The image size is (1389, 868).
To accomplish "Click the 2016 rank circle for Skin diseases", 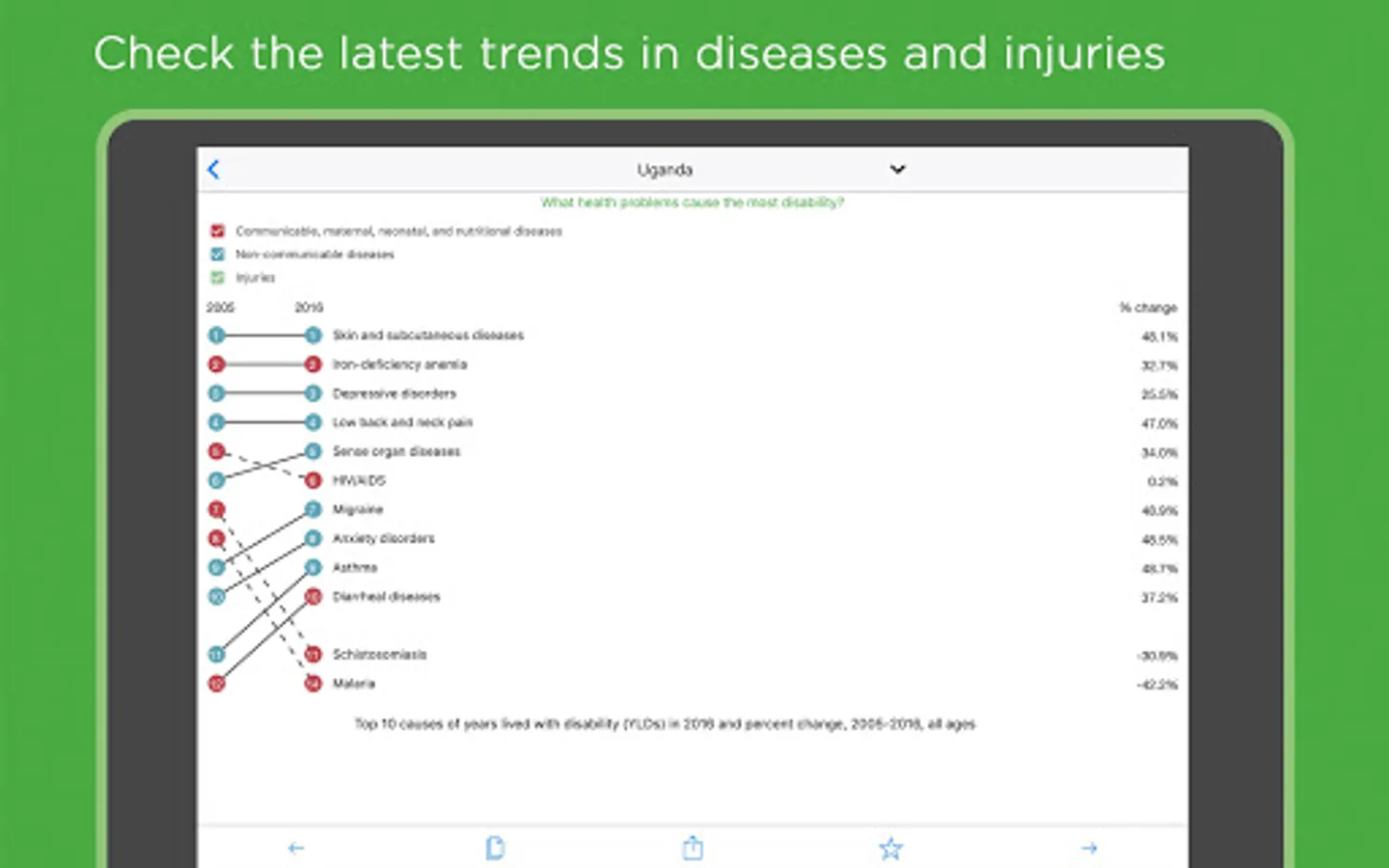I will point(313,335).
